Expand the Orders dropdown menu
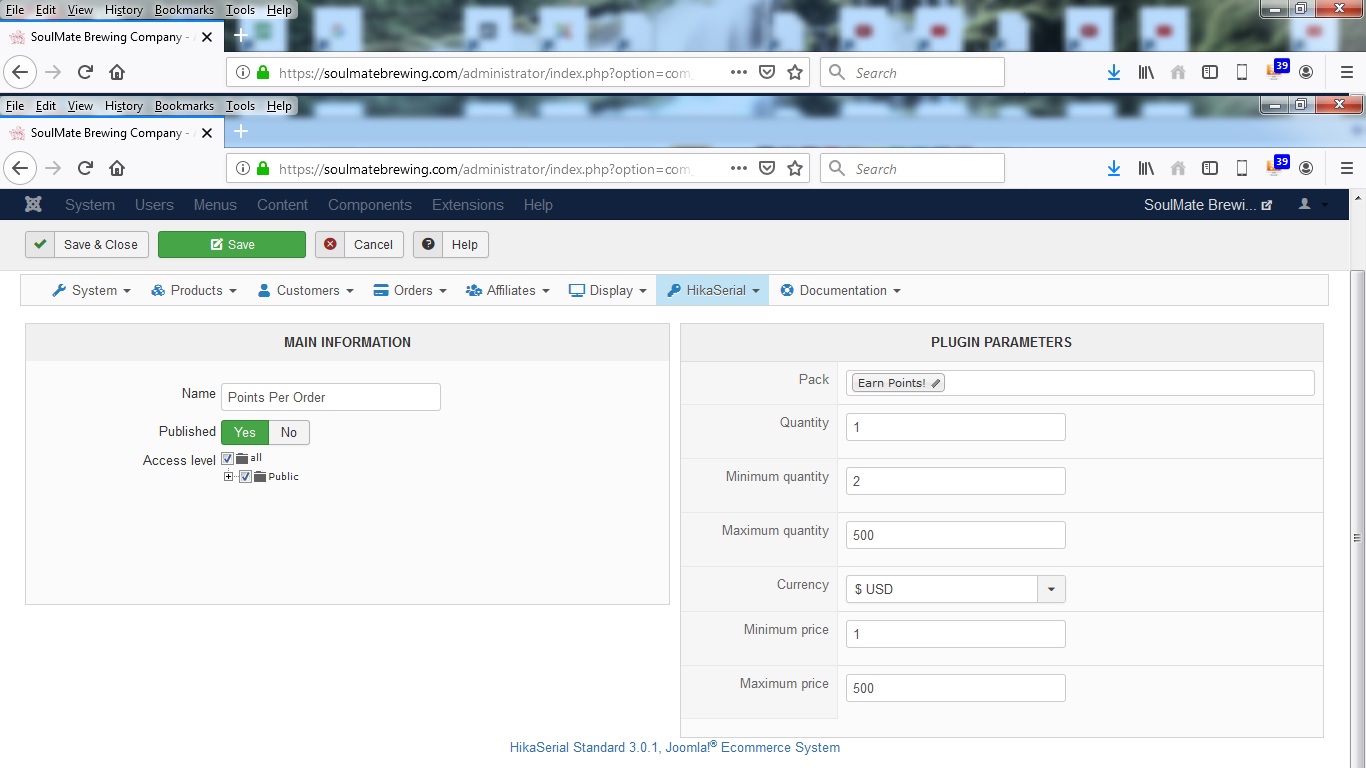 (x=411, y=290)
